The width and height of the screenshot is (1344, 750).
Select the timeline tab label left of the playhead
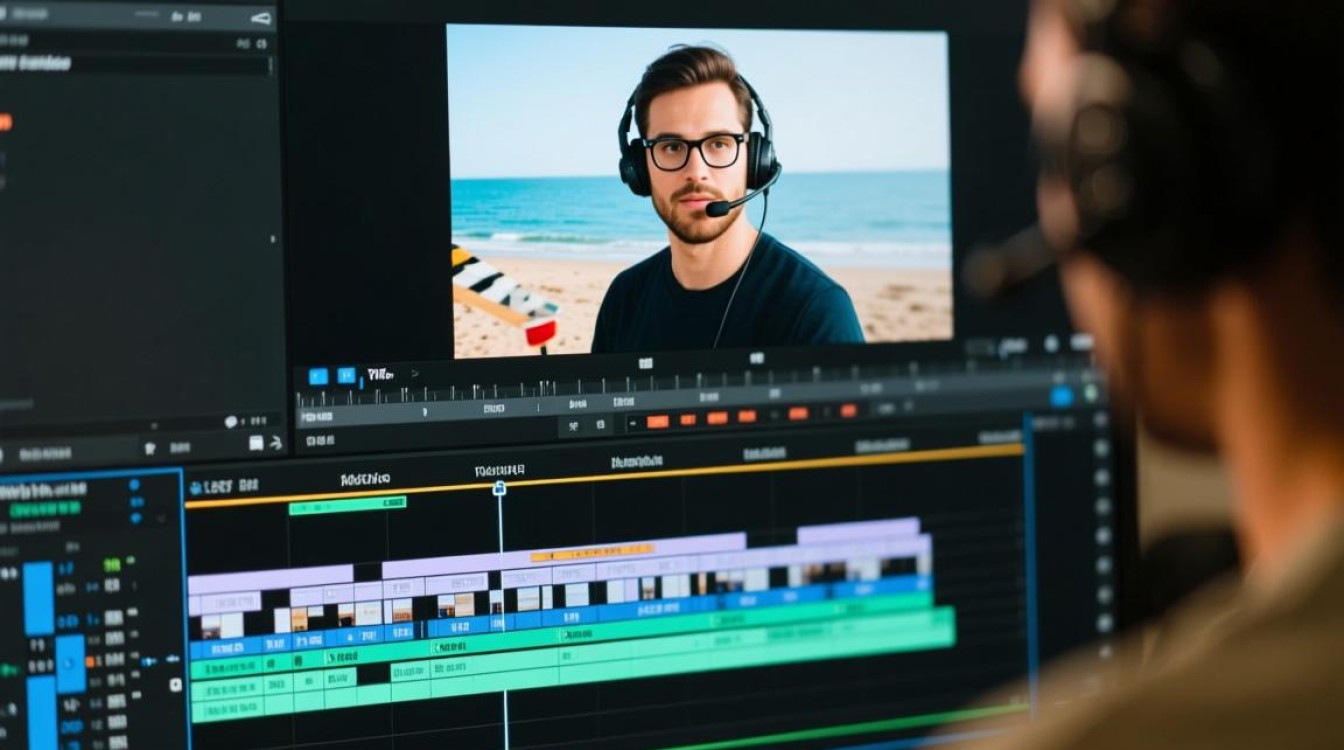[365, 480]
